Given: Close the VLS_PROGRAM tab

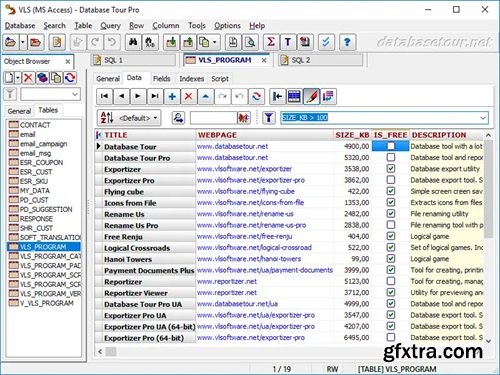Looking at the screenshot, I should (264, 60).
